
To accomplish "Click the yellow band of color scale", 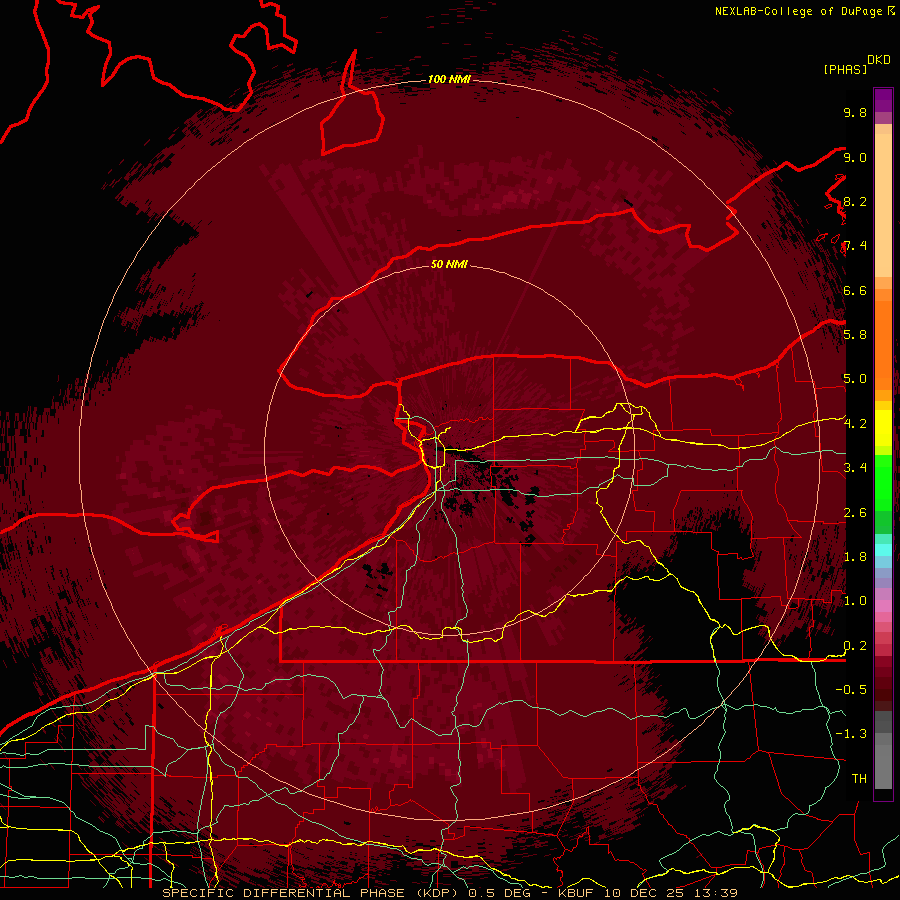I will [883, 428].
